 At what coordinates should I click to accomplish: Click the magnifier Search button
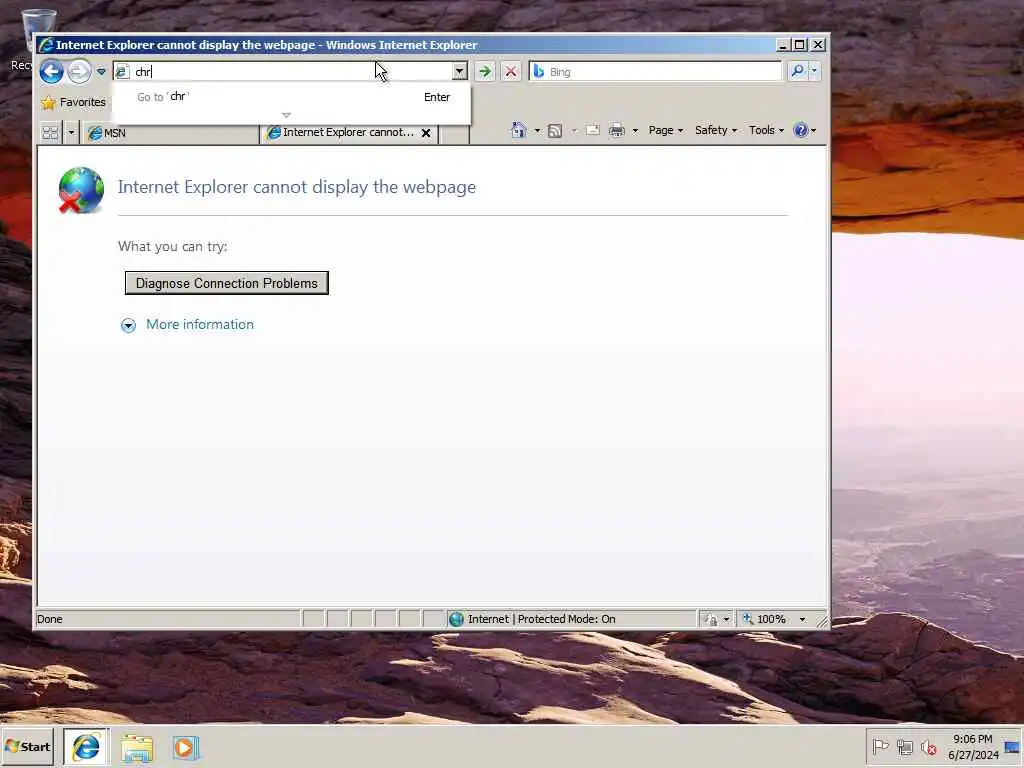point(797,71)
